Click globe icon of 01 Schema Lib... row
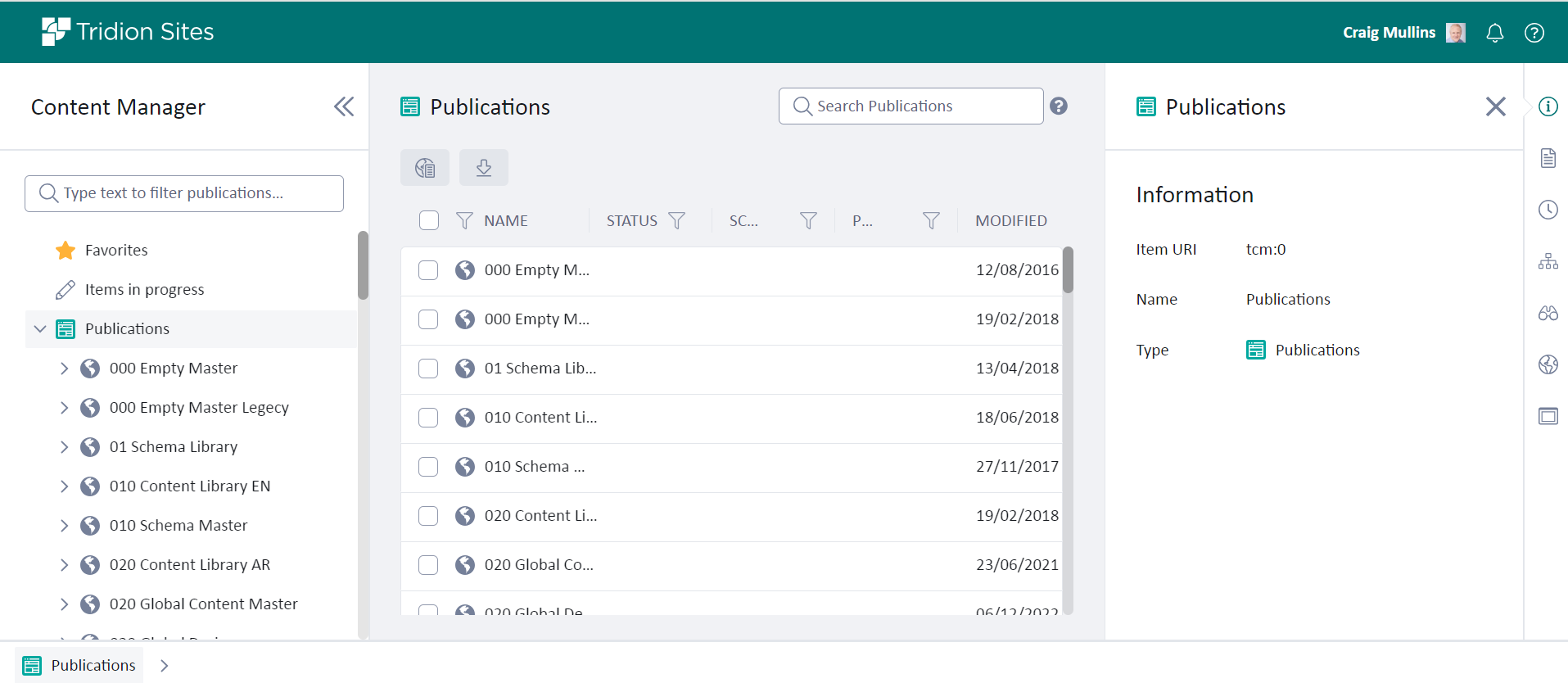Image resolution: width=1568 pixels, height=683 pixels. [465, 369]
